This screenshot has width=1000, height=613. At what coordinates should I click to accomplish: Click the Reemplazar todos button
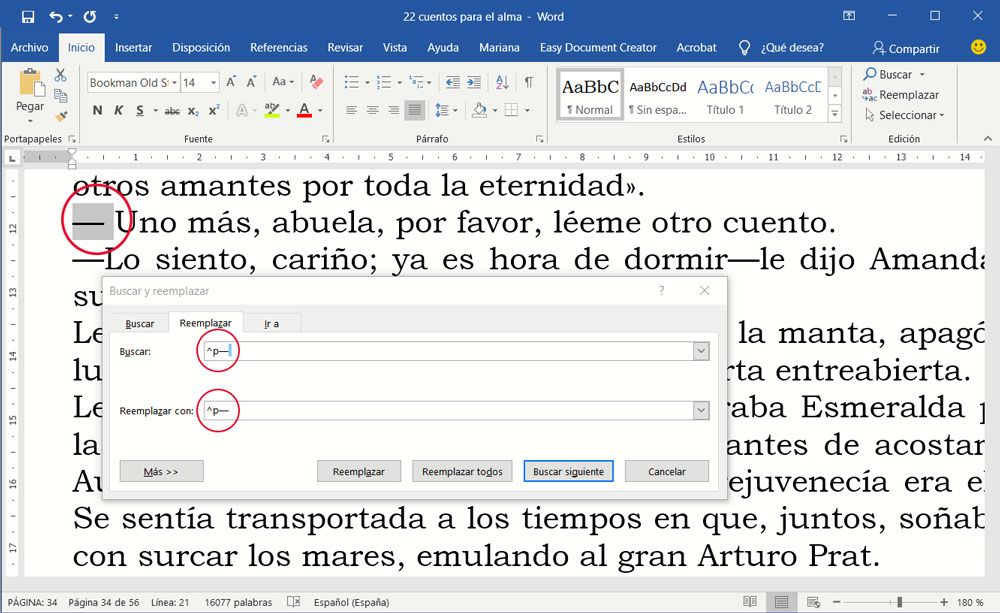pos(462,471)
